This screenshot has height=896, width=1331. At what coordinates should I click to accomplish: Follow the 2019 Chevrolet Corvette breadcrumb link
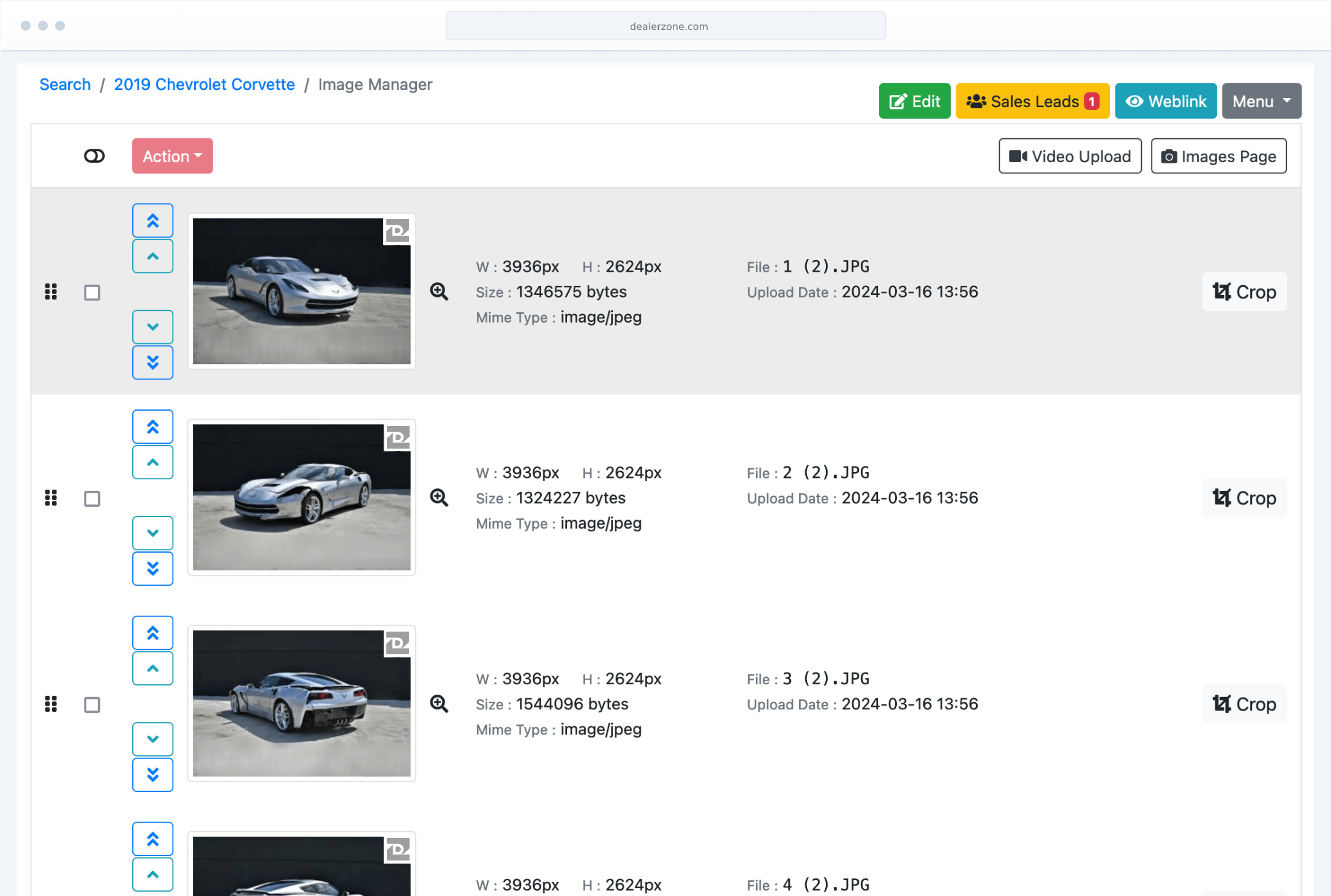tap(204, 84)
